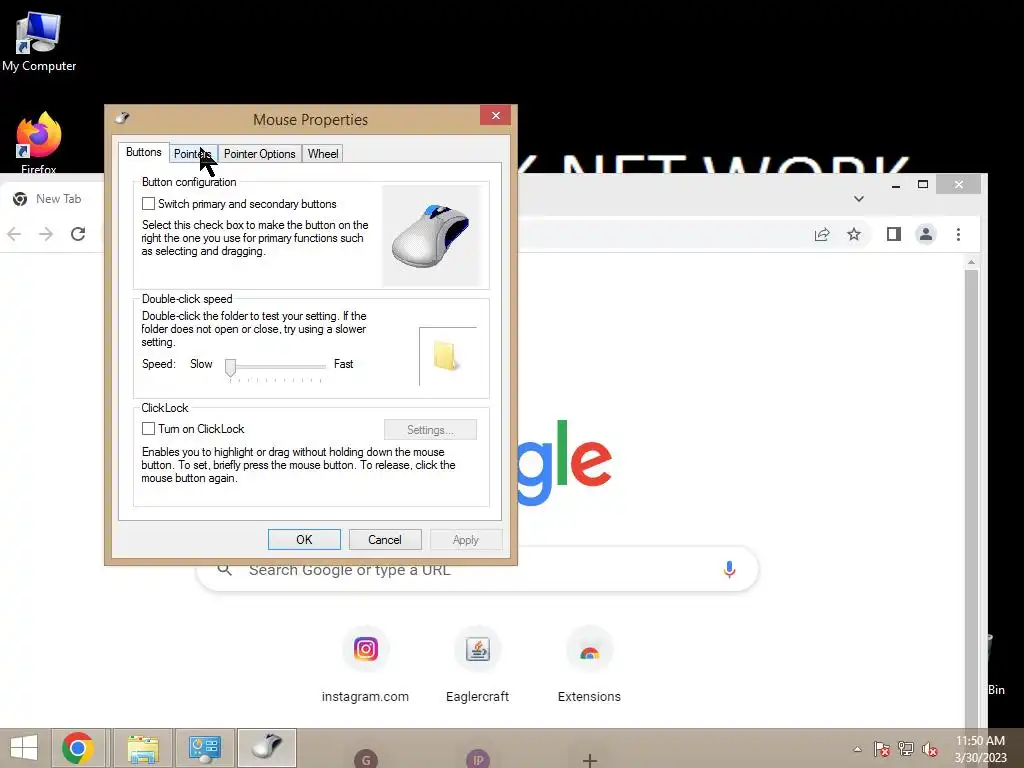Viewport: 1024px width, 768px height.
Task: Go back in Chrome
Action: point(14,234)
